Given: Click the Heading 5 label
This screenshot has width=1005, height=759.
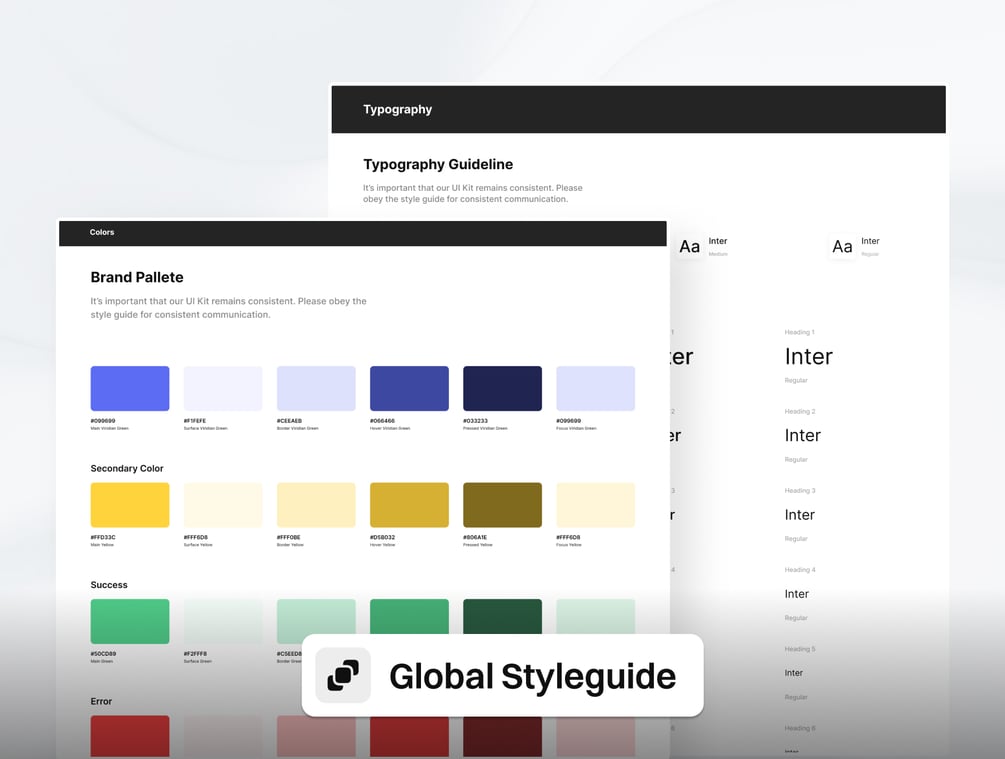Looking at the screenshot, I should click(800, 649).
